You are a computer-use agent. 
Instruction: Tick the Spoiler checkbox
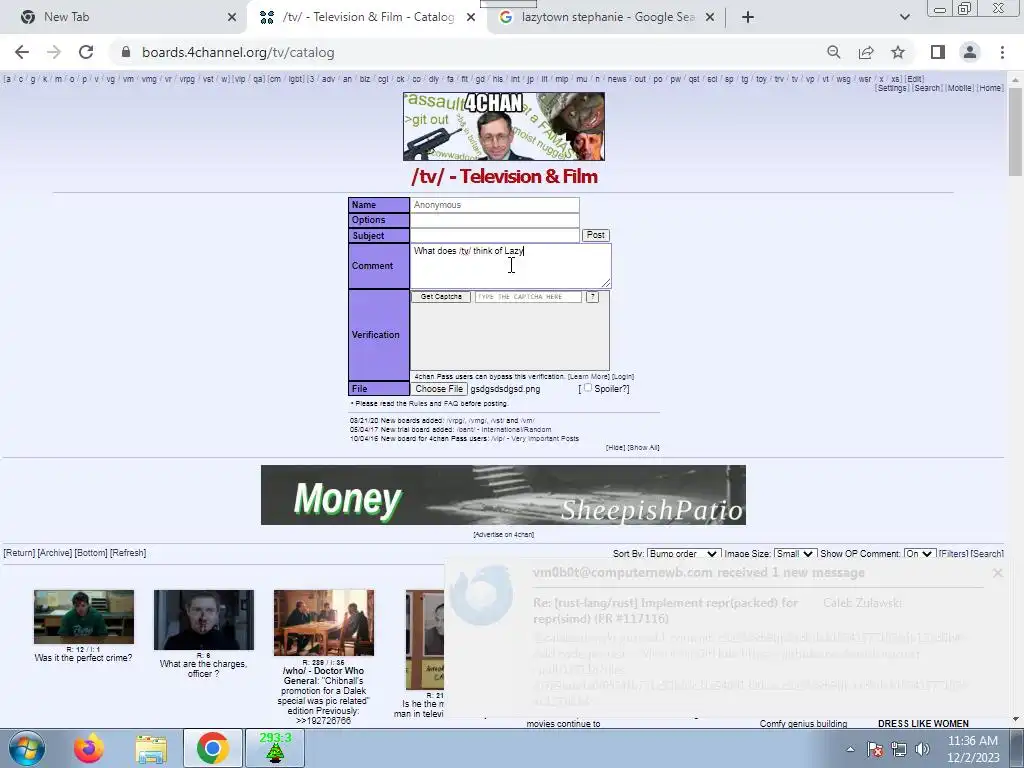coord(588,387)
